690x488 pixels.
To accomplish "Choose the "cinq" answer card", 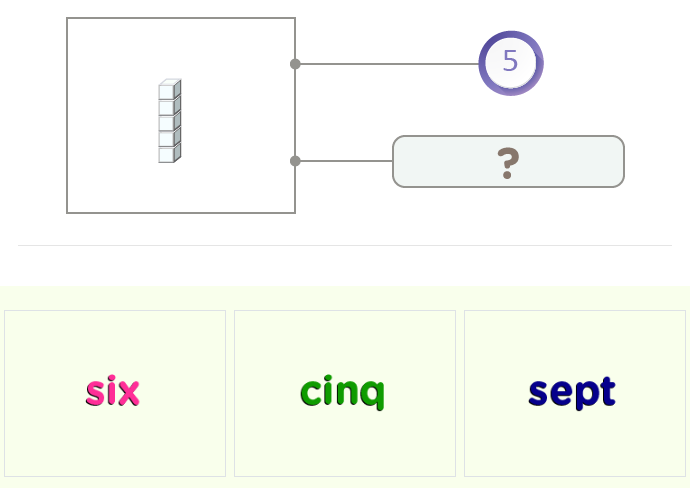I will pos(345,393).
